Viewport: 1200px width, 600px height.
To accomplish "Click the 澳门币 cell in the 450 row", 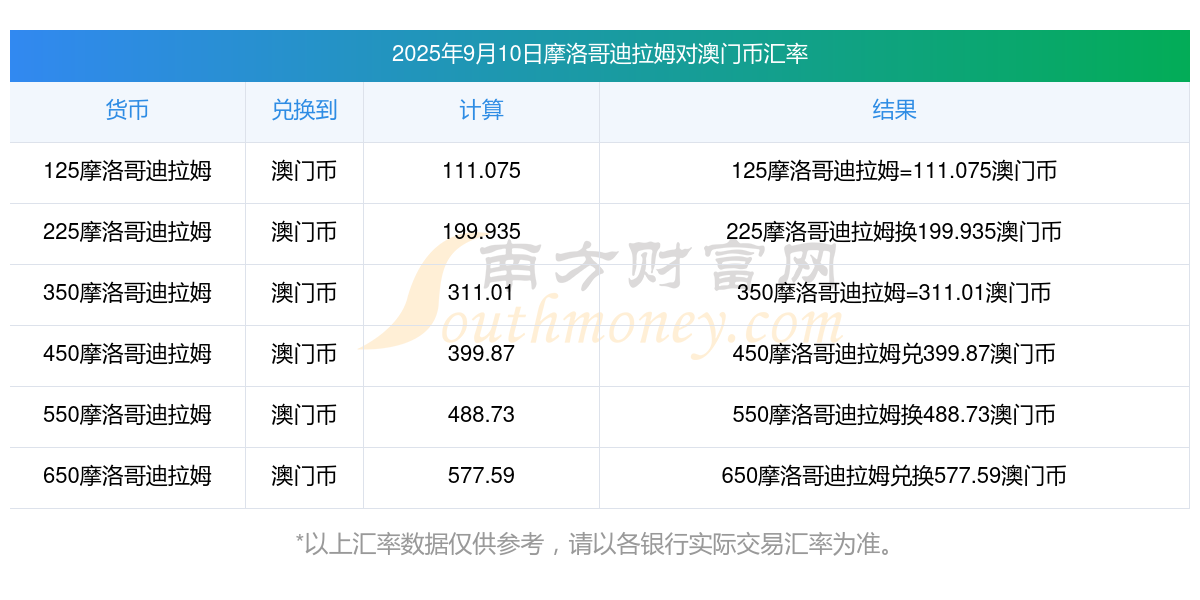I will pos(304,354).
